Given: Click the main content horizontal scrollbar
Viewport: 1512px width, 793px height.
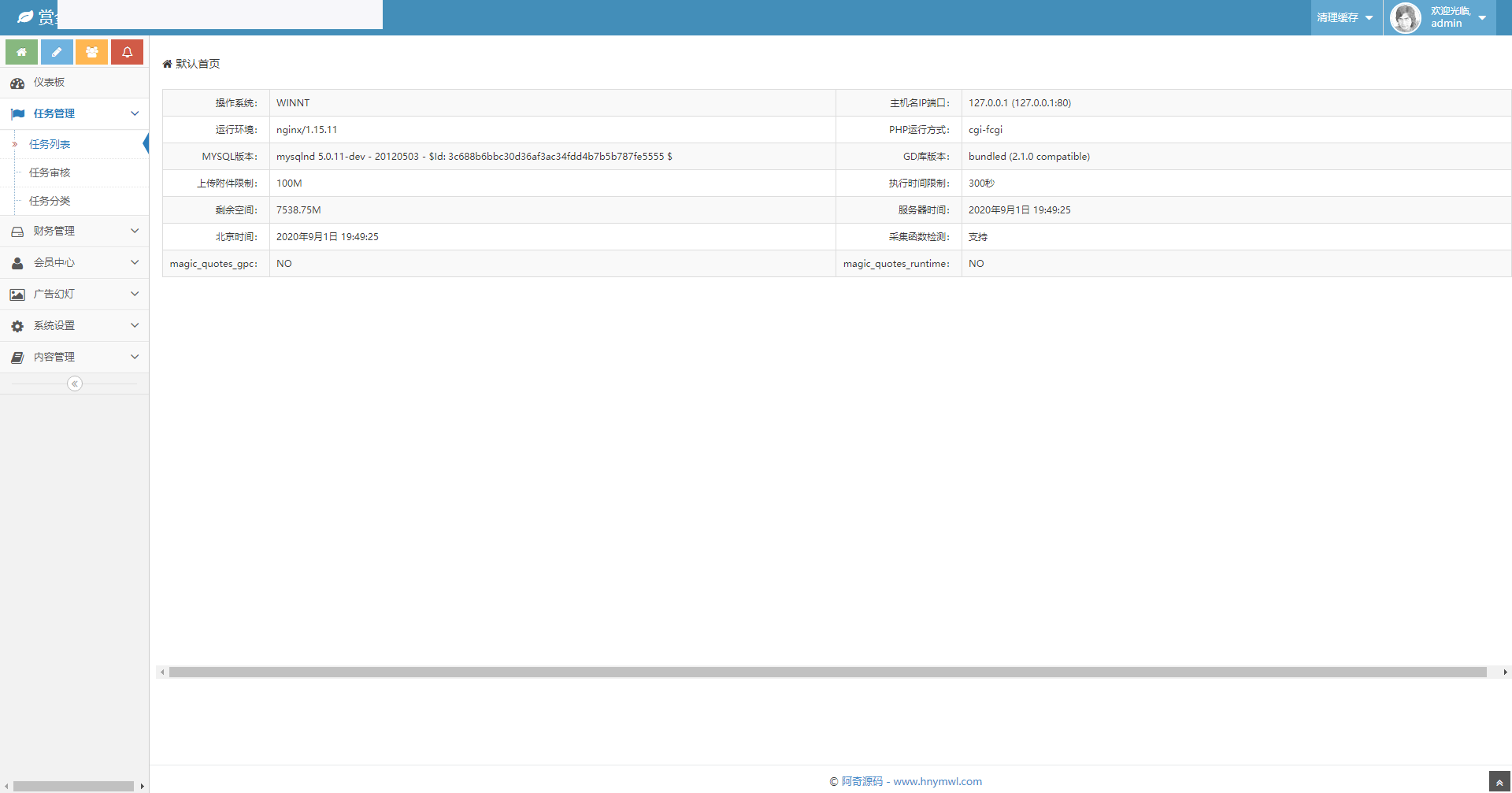Looking at the screenshot, I should click(827, 672).
